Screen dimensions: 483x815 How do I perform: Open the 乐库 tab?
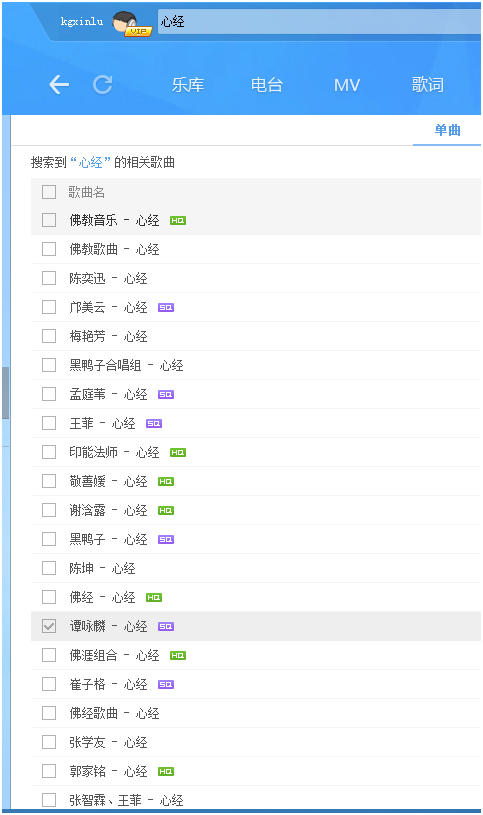pyautogui.click(x=188, y=85)
